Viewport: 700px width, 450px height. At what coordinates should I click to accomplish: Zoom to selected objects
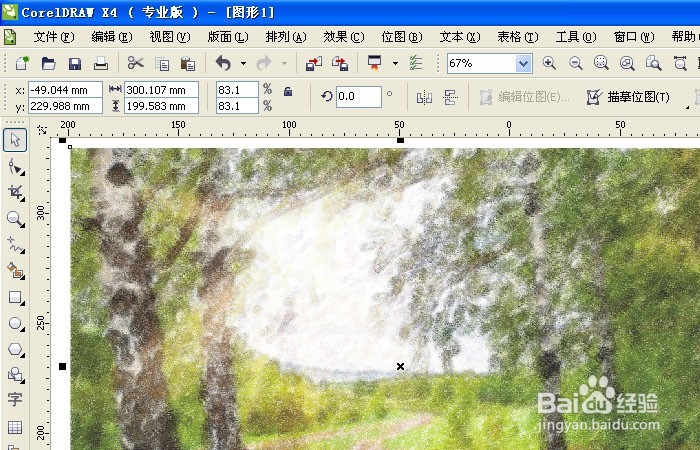[601, 63]
